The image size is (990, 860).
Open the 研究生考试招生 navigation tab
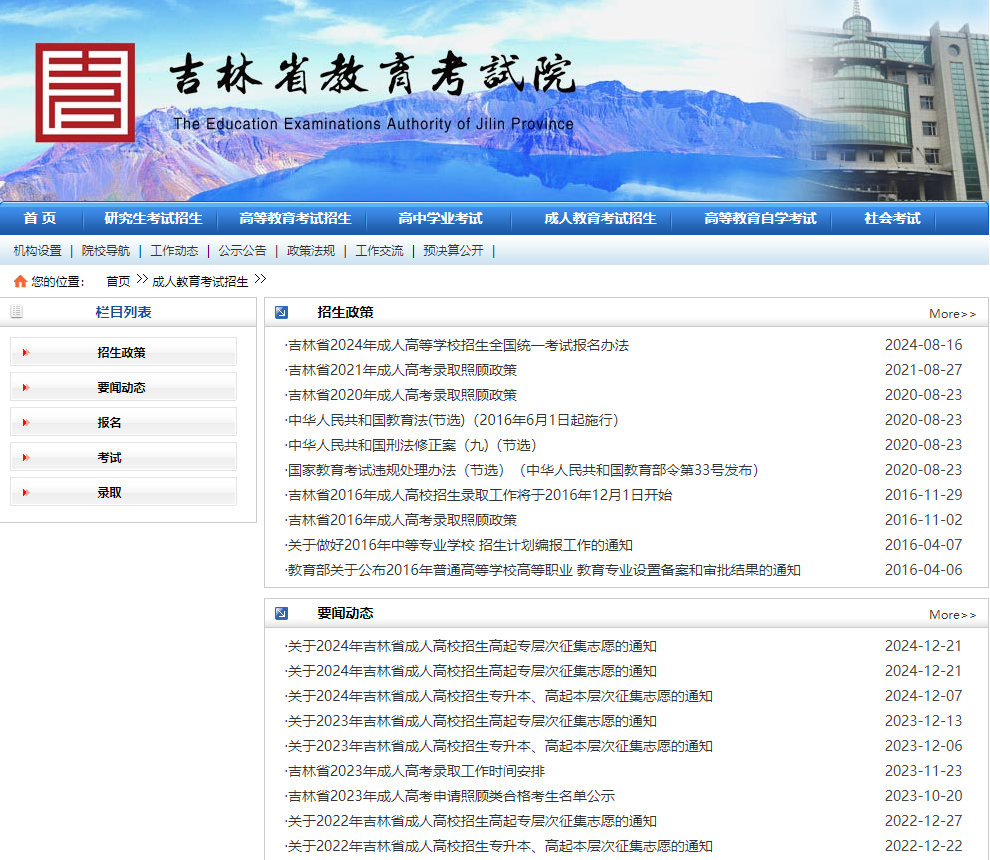150,218
